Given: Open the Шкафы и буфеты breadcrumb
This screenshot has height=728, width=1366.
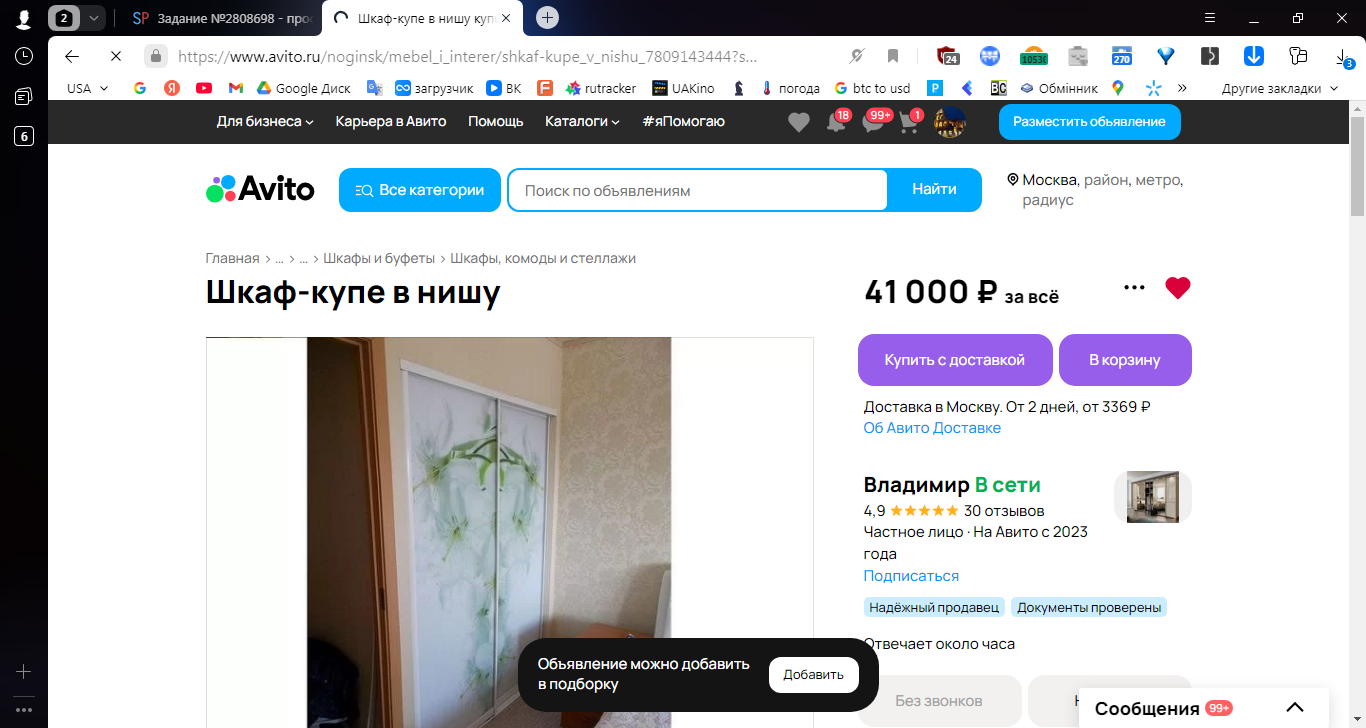Looking at the screenshot, I should 379,258.
